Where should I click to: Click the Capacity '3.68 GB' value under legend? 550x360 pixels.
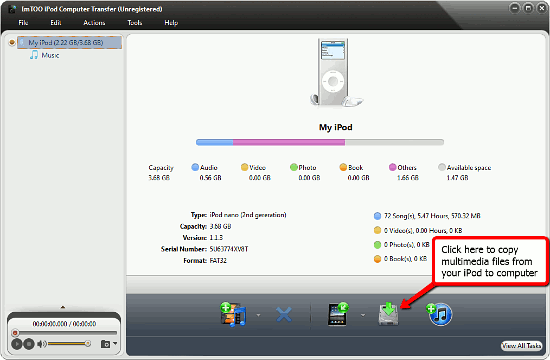(x=159, y=178)
